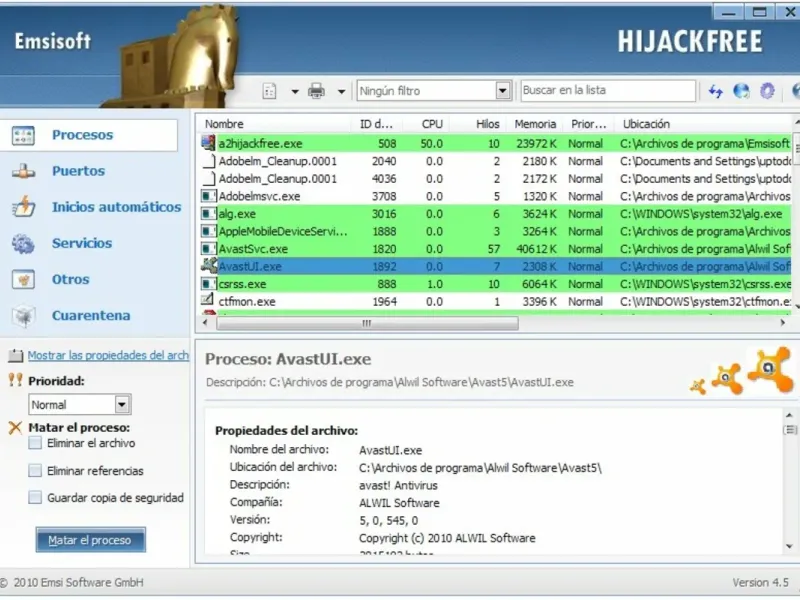Click the ctfmon.exe pencil icon
Viewport: 800px width, 600px height.
pos(208,300)
